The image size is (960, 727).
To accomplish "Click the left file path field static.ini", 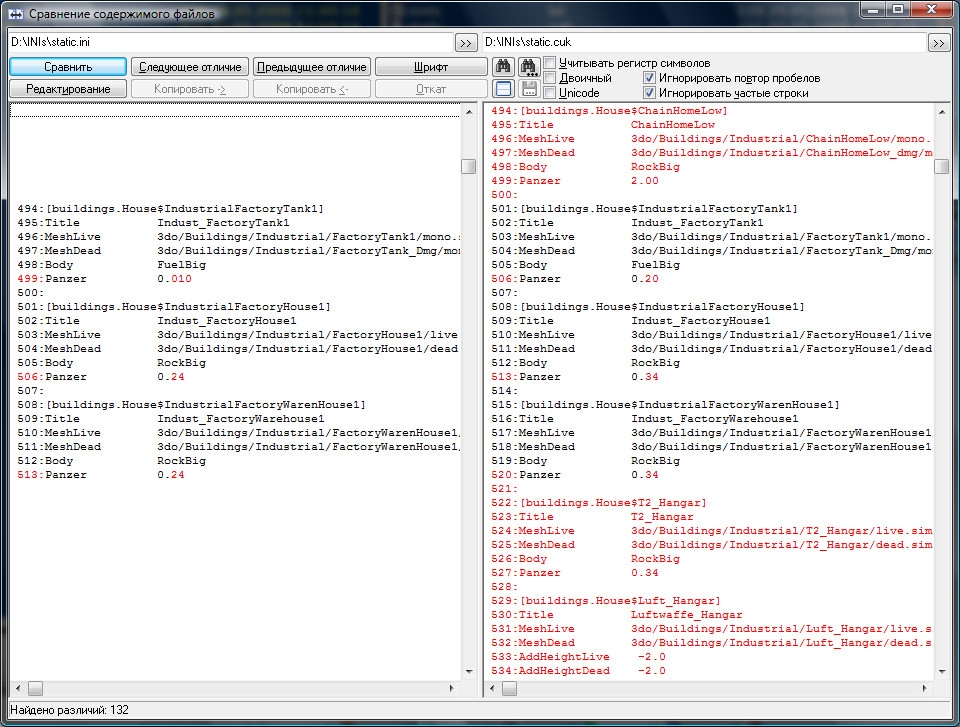I will click(231, 42).
